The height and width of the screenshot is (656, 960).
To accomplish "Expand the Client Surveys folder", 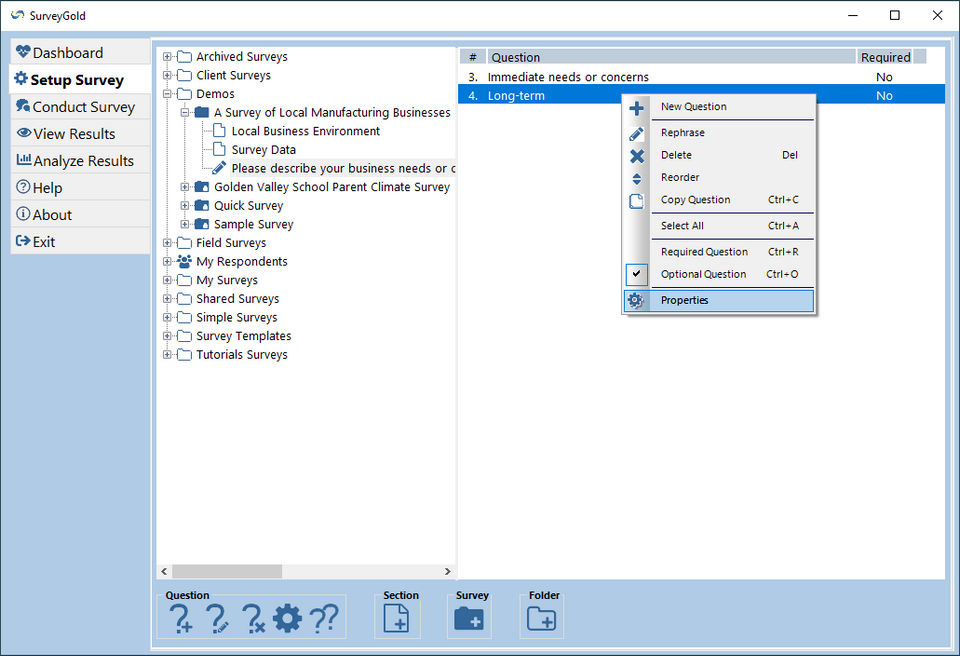I will [167, 75].
